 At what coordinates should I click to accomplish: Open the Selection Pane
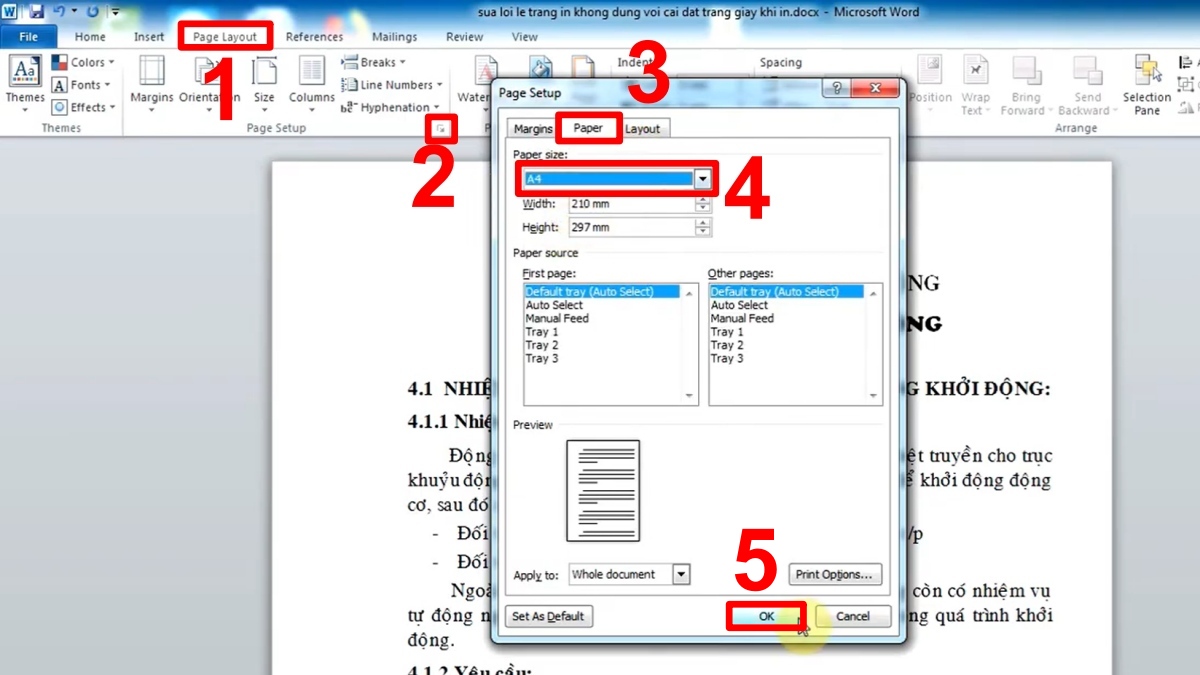(1146, 85)
